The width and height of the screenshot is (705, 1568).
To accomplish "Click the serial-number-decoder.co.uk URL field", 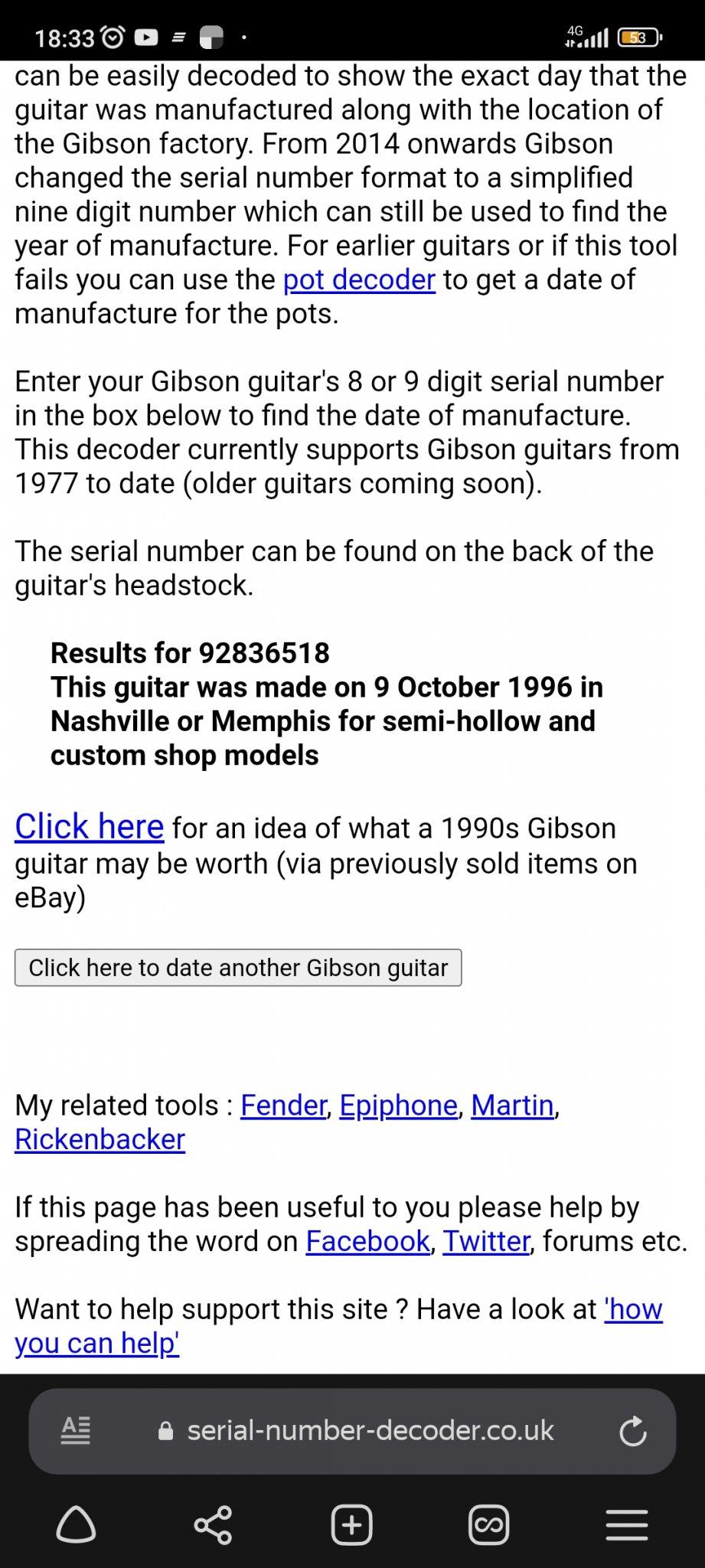I will [x=370, y=1430].
